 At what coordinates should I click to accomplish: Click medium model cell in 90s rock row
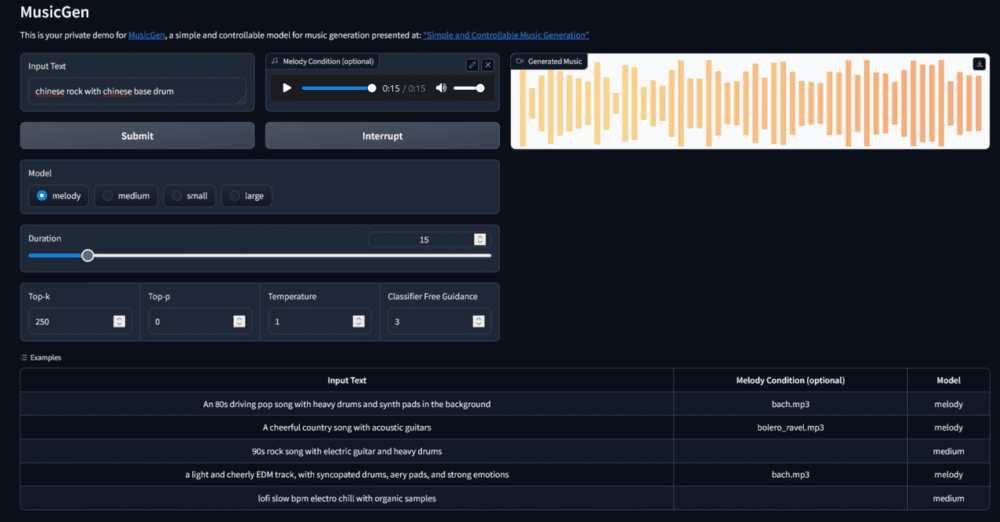click(x=948, y=451)
